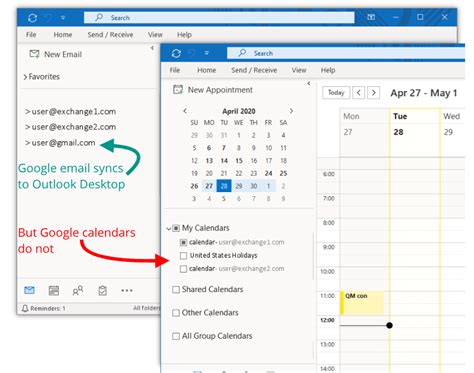Open the People contacts icon
The width and height of the screenshot is (474, 373).
click(78, 291)
